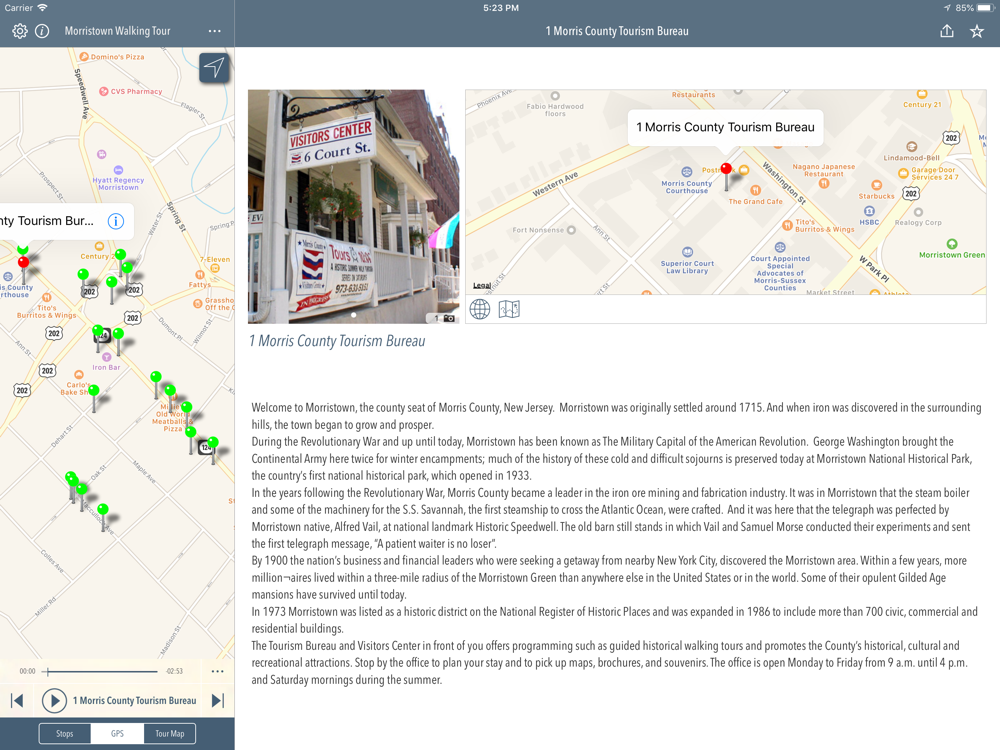Open the settings gear icon

[20, 31]
